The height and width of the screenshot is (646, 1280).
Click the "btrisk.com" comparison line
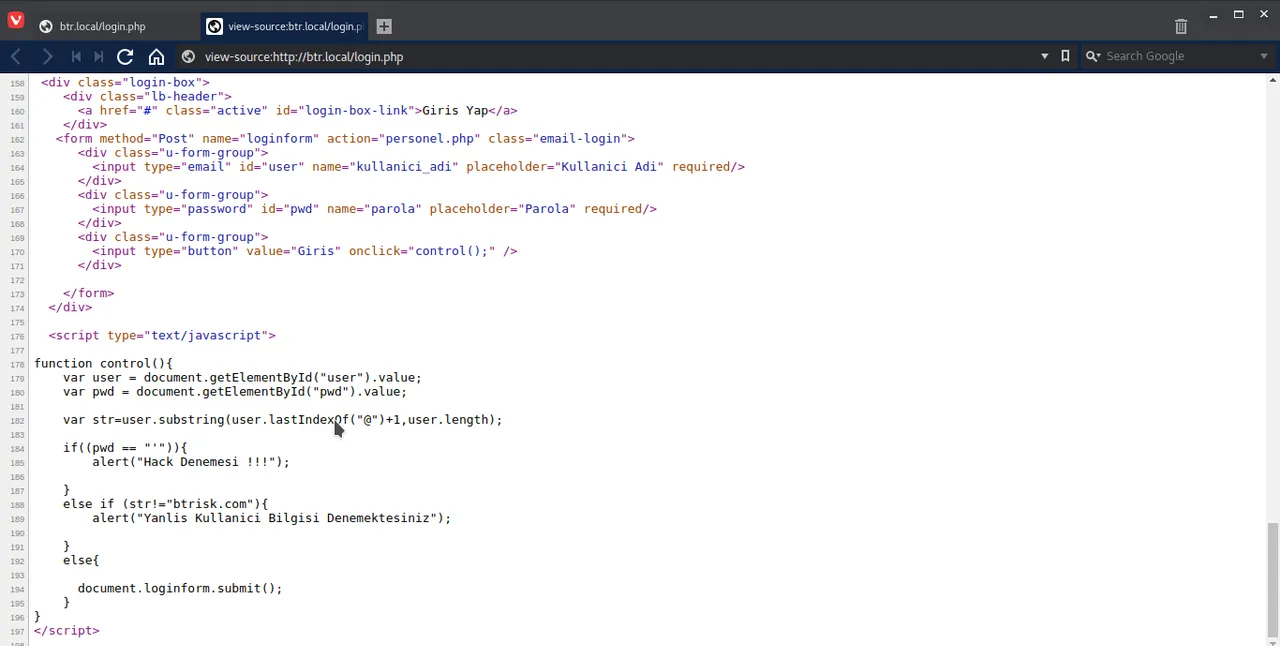click(165, 503)
